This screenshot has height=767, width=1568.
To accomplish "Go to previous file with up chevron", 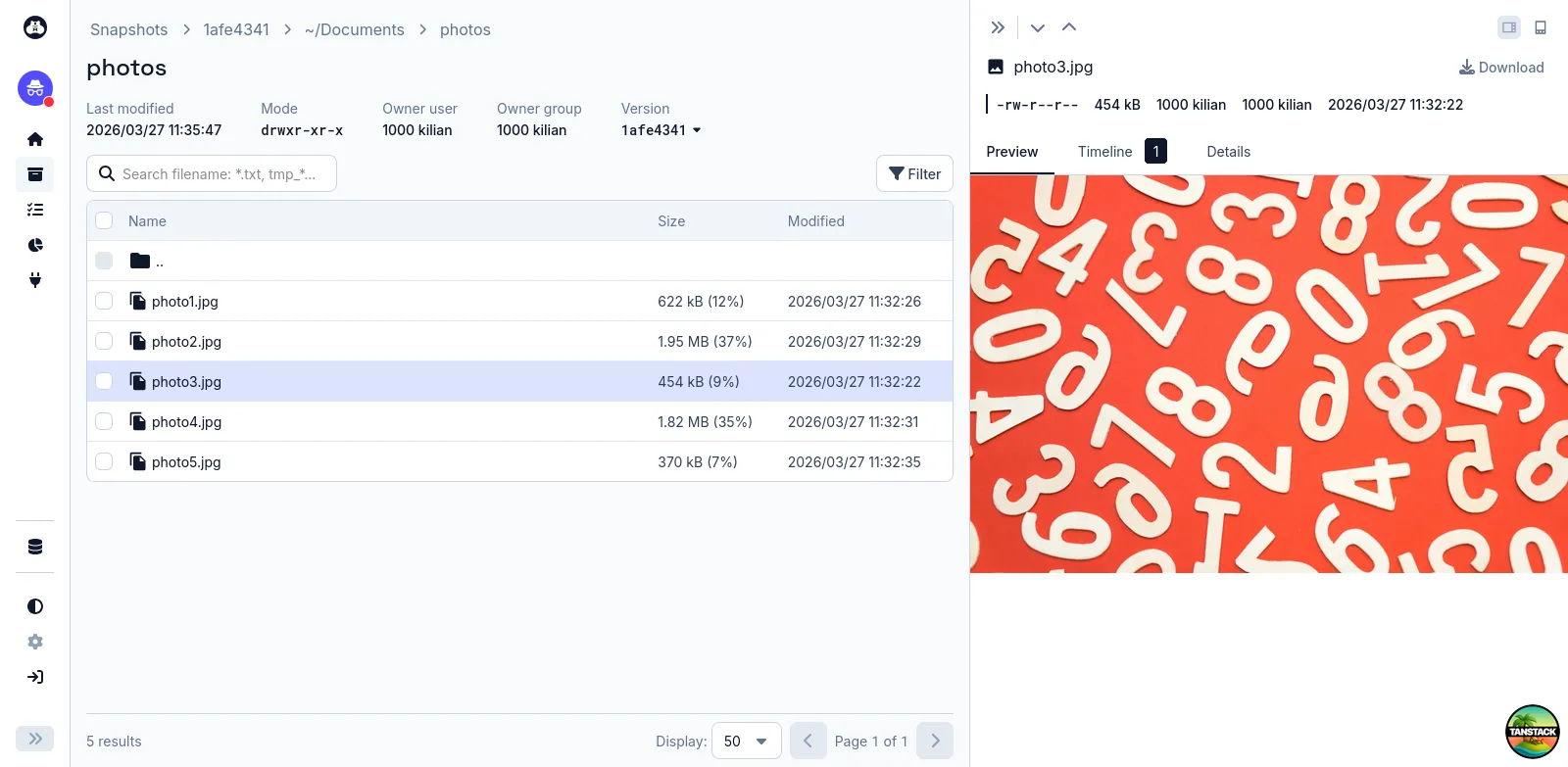I will click(1069, 27).
